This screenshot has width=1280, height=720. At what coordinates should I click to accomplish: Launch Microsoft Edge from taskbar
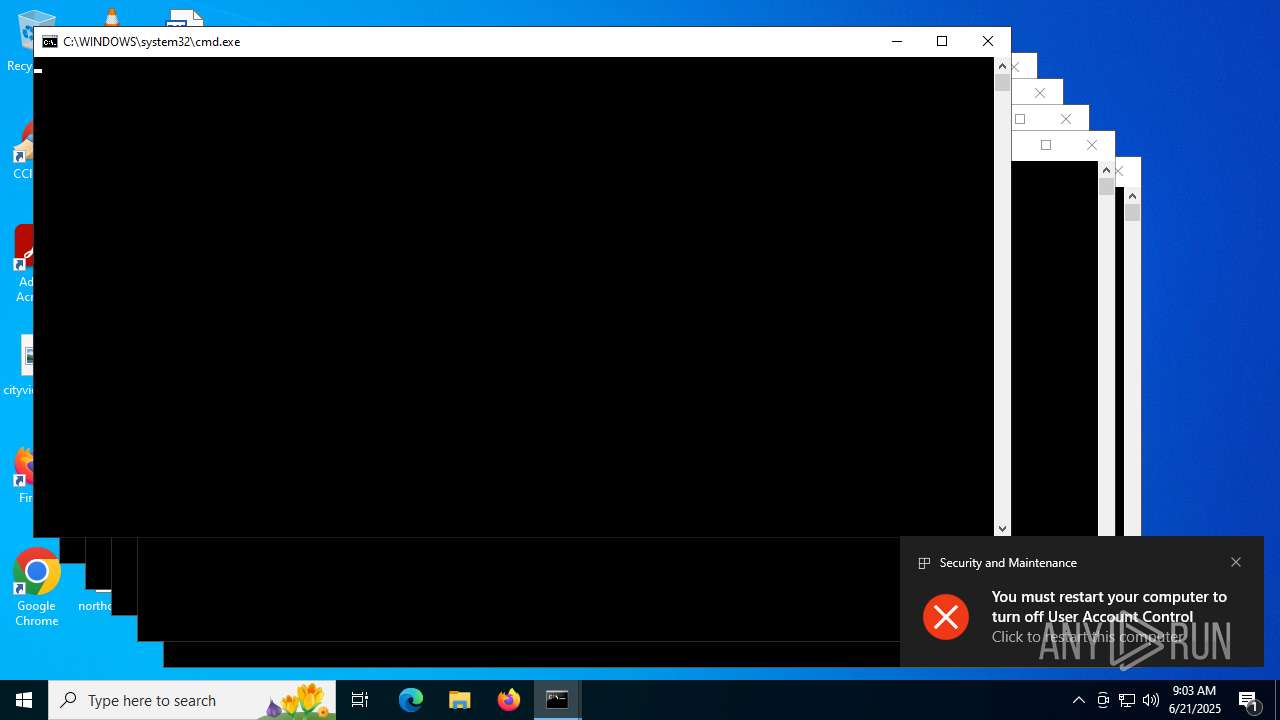tap(411, 700)
